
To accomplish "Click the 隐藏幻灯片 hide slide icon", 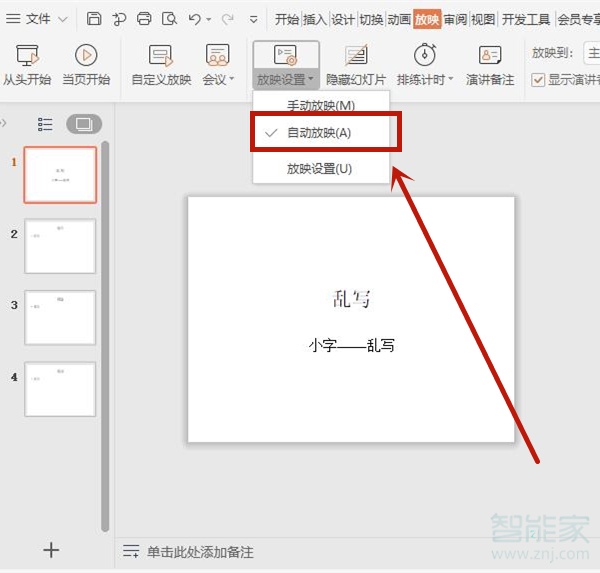I will [355, 57].
